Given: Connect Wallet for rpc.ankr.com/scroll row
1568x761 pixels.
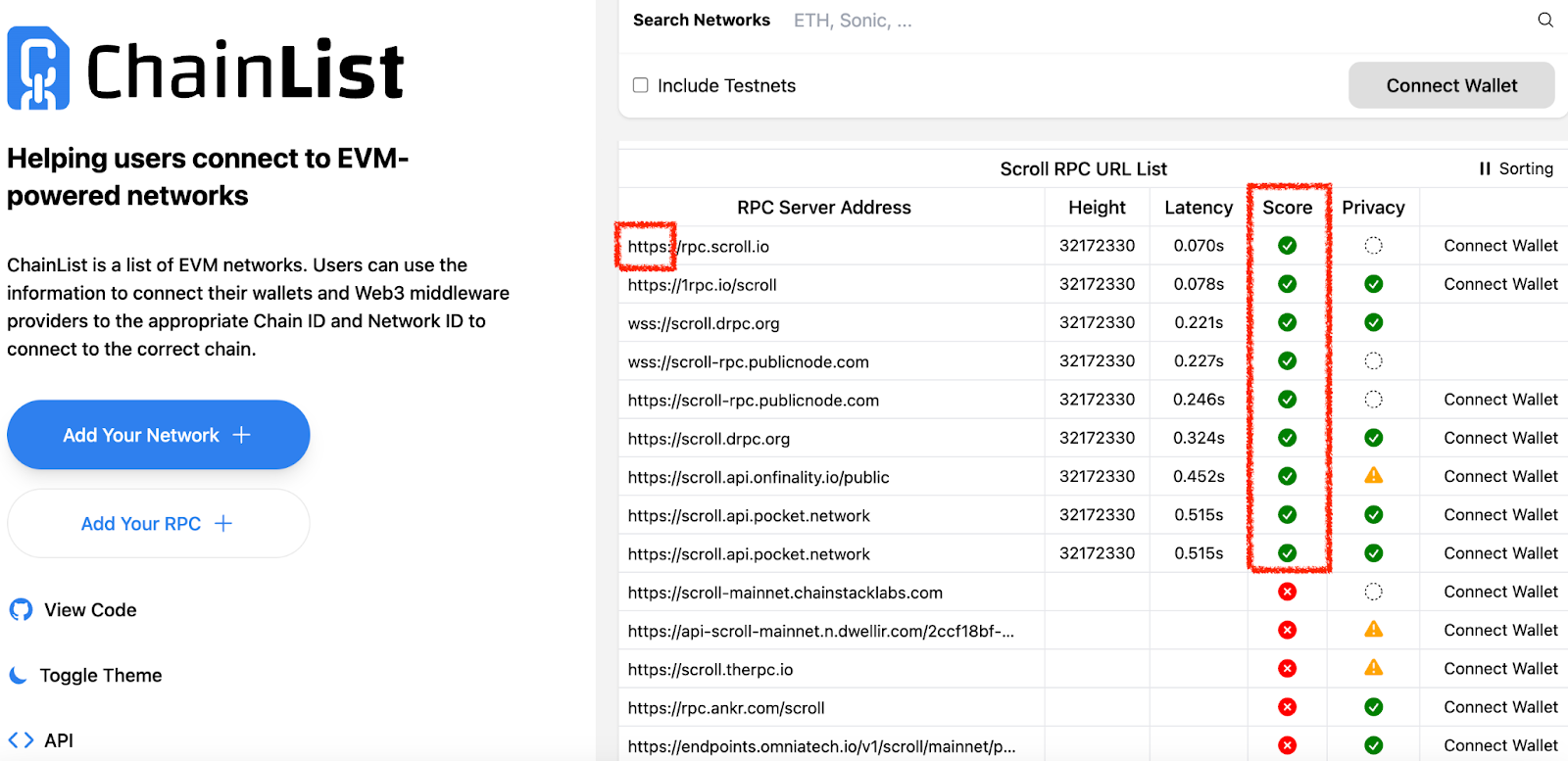Looking at the screenshot, I should coord(1500,707).
